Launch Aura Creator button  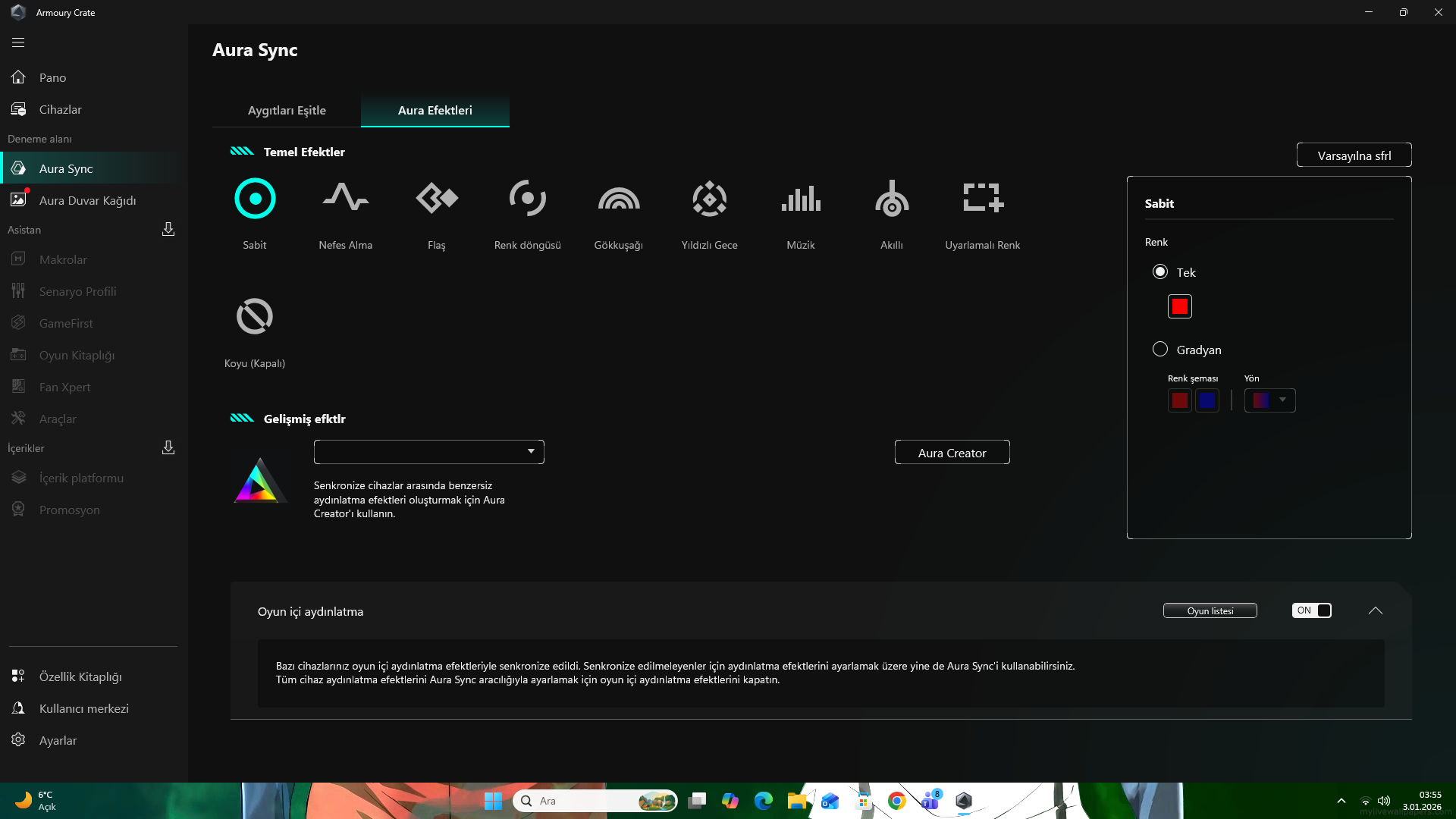tap(952, 453)
